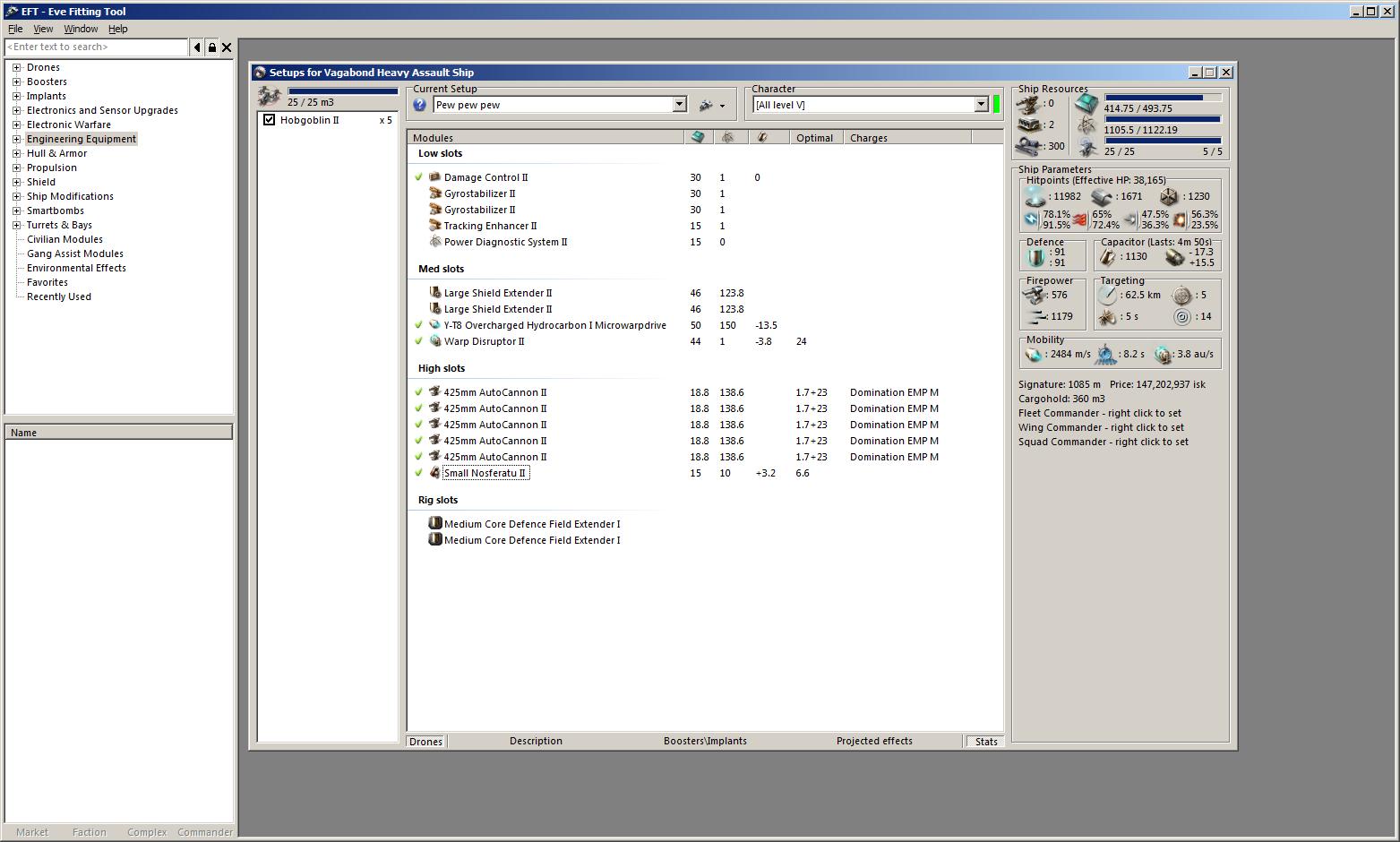Click the launcher hardpoints icon showing 2
1400x842 pixels.
(x=1029, y=125)
